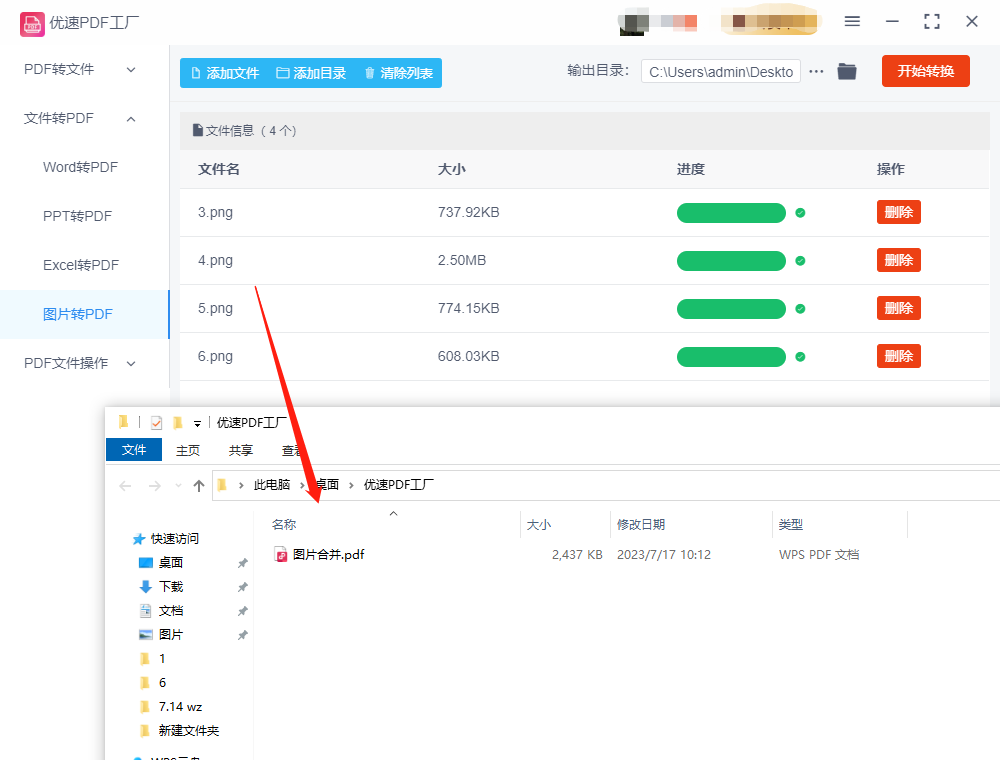The height and width of the screenshot is (760, 1000).
Task: Click the Explorer back arrow icon
Action: pyautogui.click(x=125, y=486)
